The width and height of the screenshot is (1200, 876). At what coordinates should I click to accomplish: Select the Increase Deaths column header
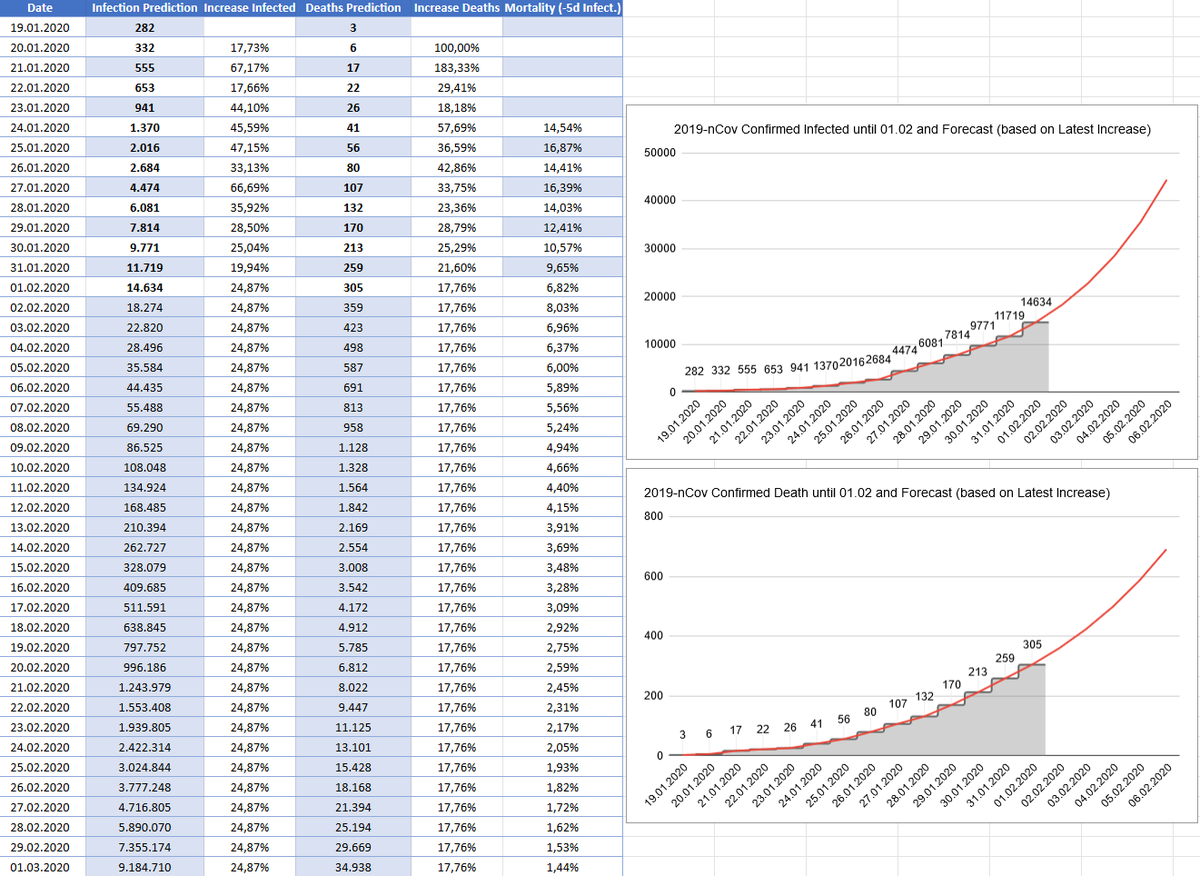tap(457, 8)
